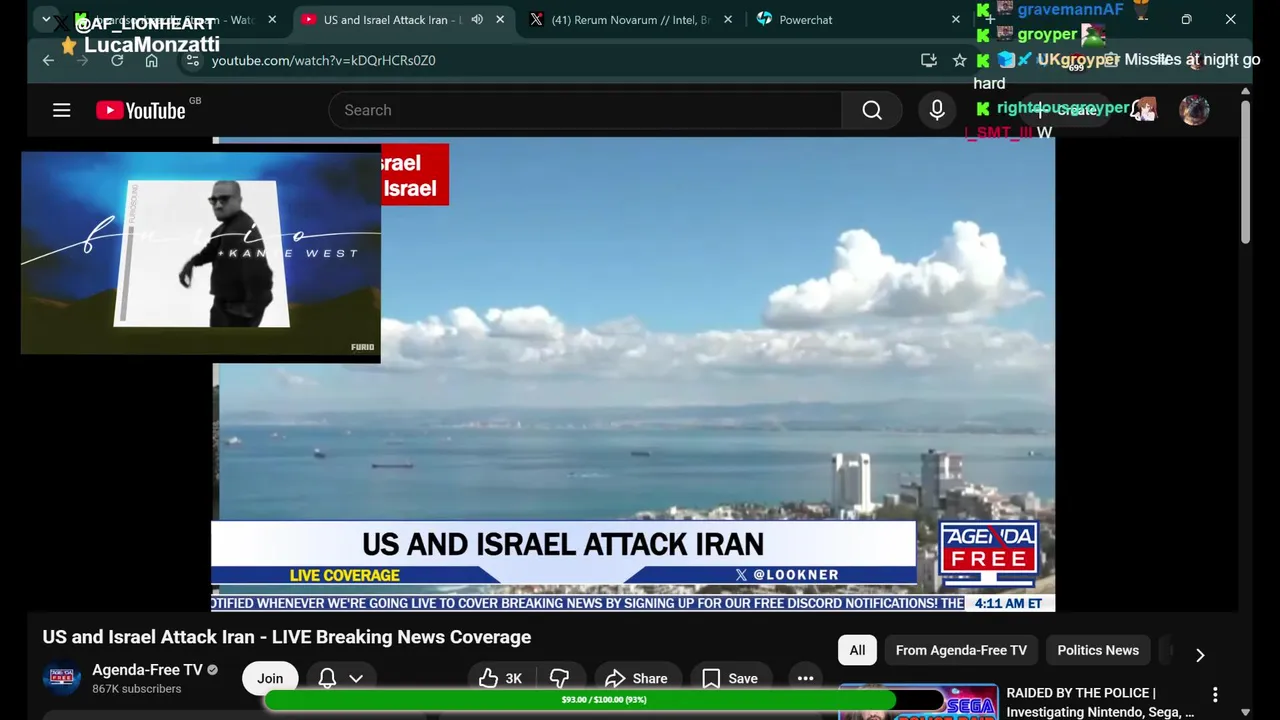Open the YouTube hamburger guide menu
This screenshot has width=1280, height=720.
pyautogui.click(x=62, y=110)
